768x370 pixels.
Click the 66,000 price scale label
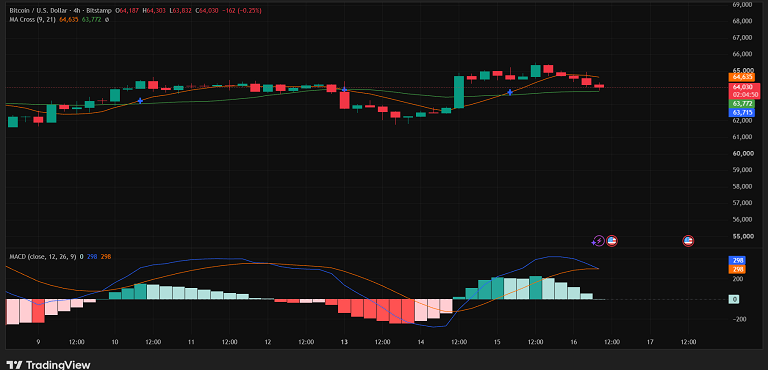coord(742,54)
